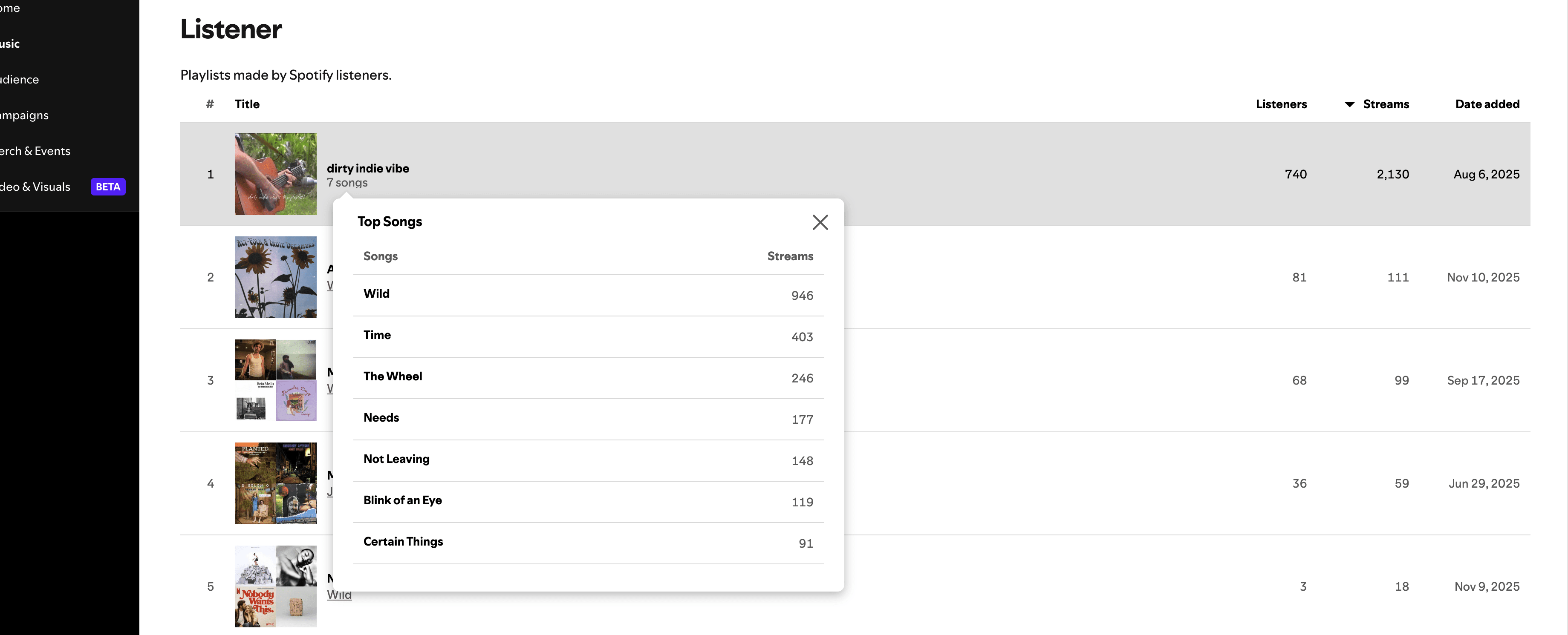The height and width of the screenshot is (635, 1568).
Task: Select Blink of an Eye song row
Action: click(x=588, y=502)
